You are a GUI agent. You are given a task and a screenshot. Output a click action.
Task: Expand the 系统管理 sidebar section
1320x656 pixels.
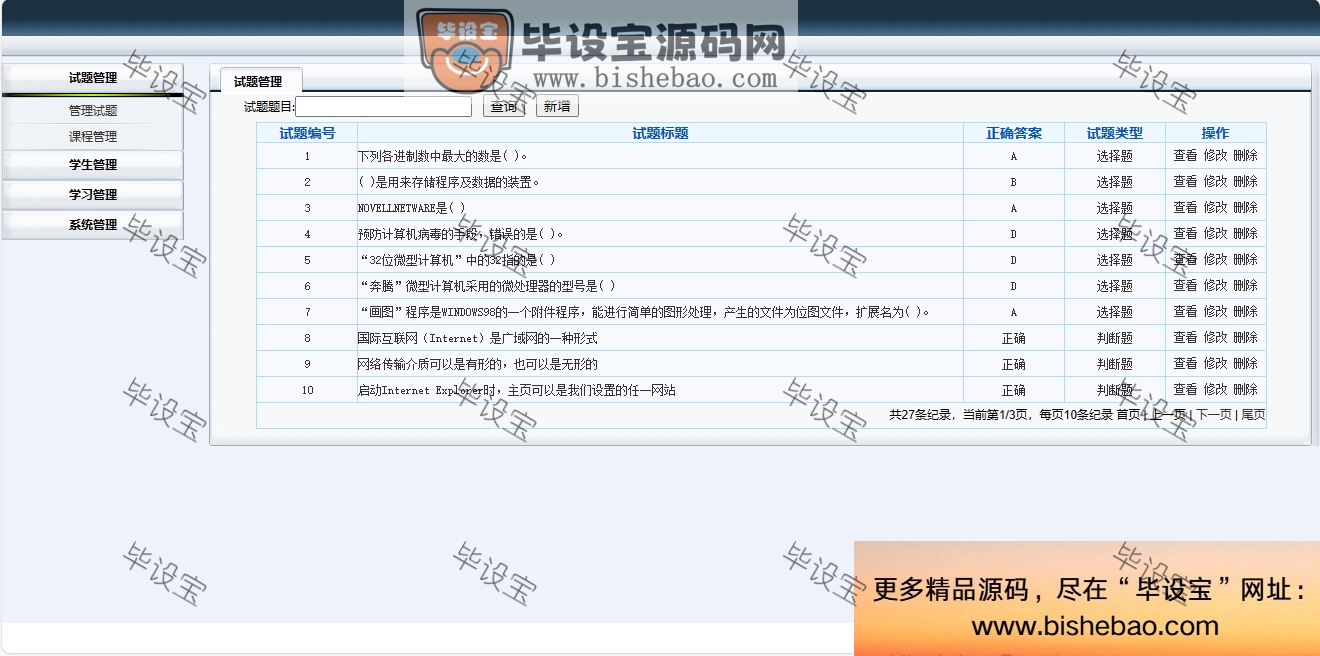pyautogui.click(x=92, y=225)
